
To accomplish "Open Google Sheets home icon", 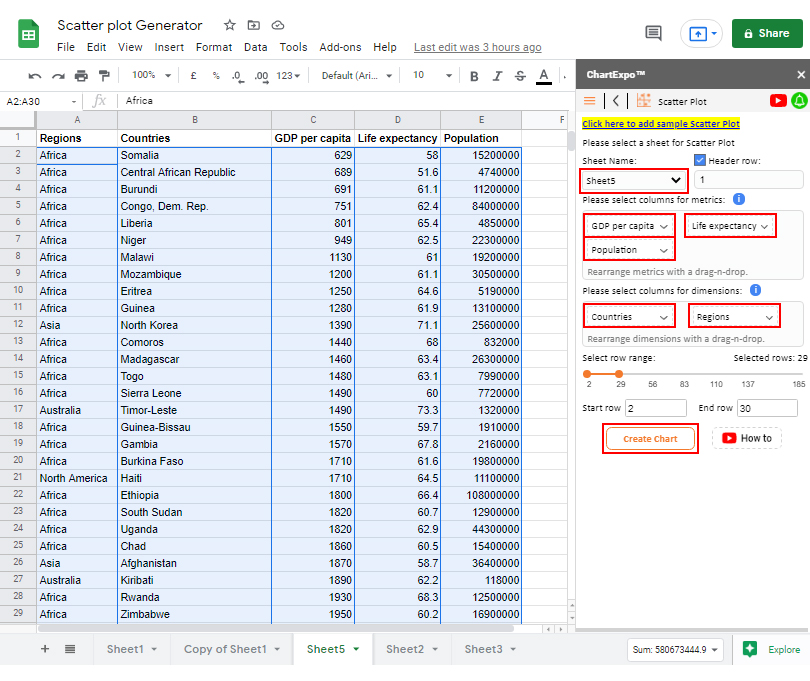I will tap(28, 34).
